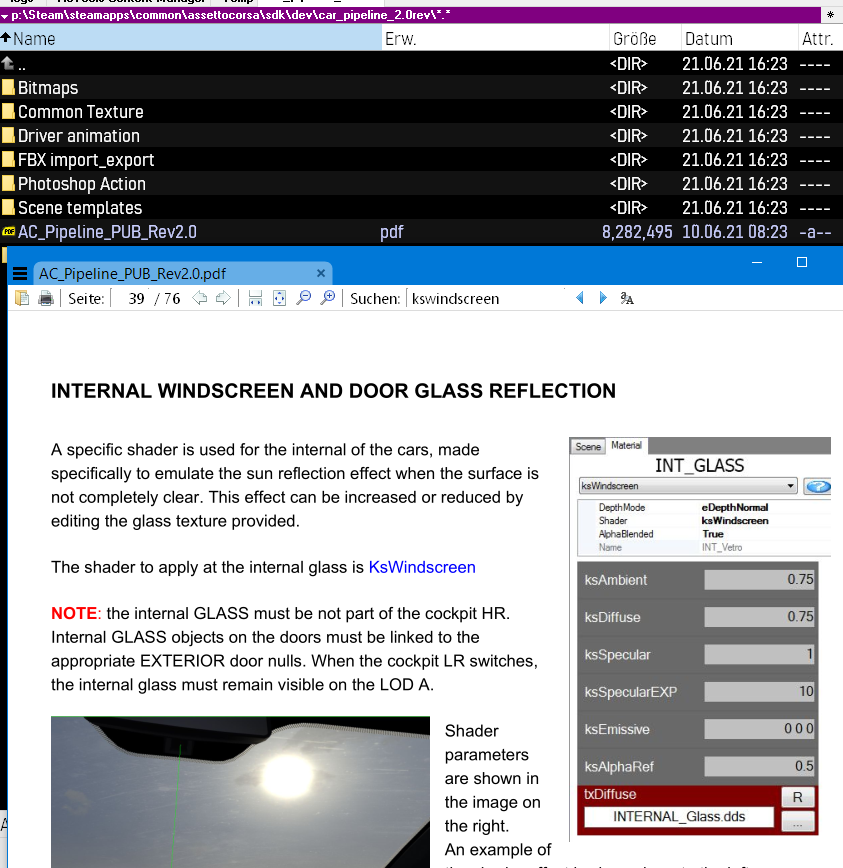The width and height of the screenshot is (843, 868).
Task: Select fit width view icon
Action: (255, 298)
